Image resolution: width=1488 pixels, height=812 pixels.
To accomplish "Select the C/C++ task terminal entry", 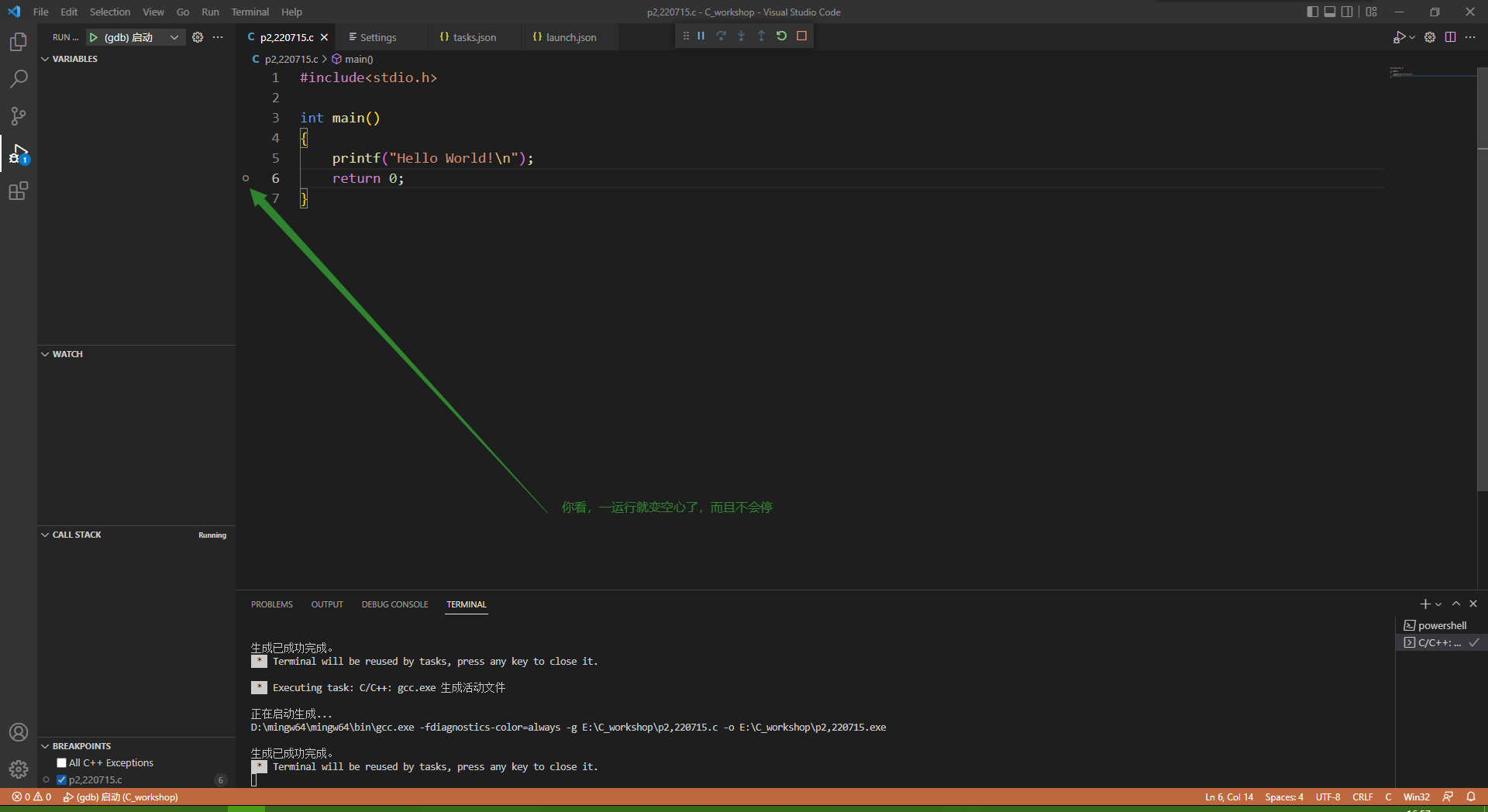I will pyautogui.click(x=1441, y=642).
